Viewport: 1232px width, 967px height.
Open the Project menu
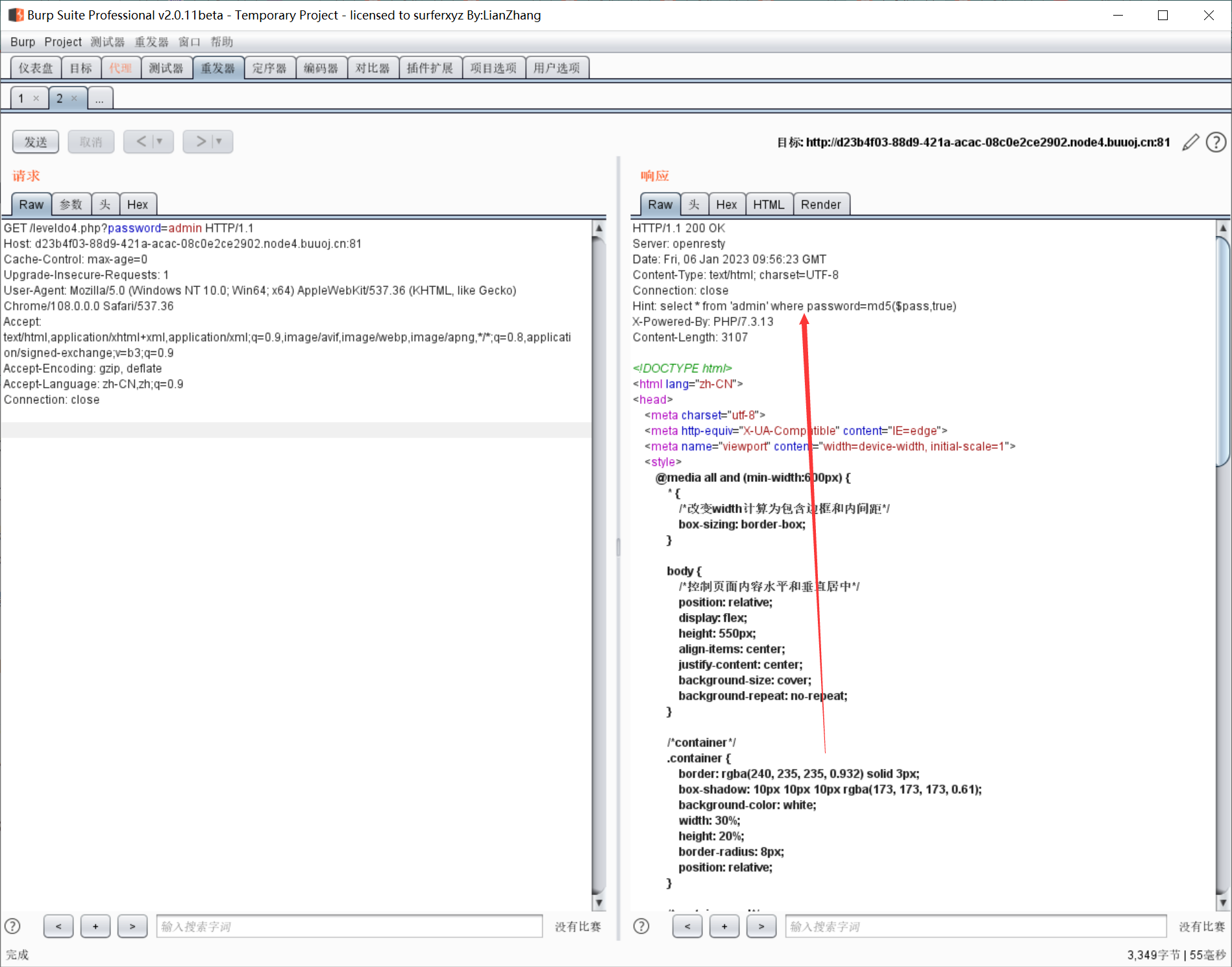[63, 42]
